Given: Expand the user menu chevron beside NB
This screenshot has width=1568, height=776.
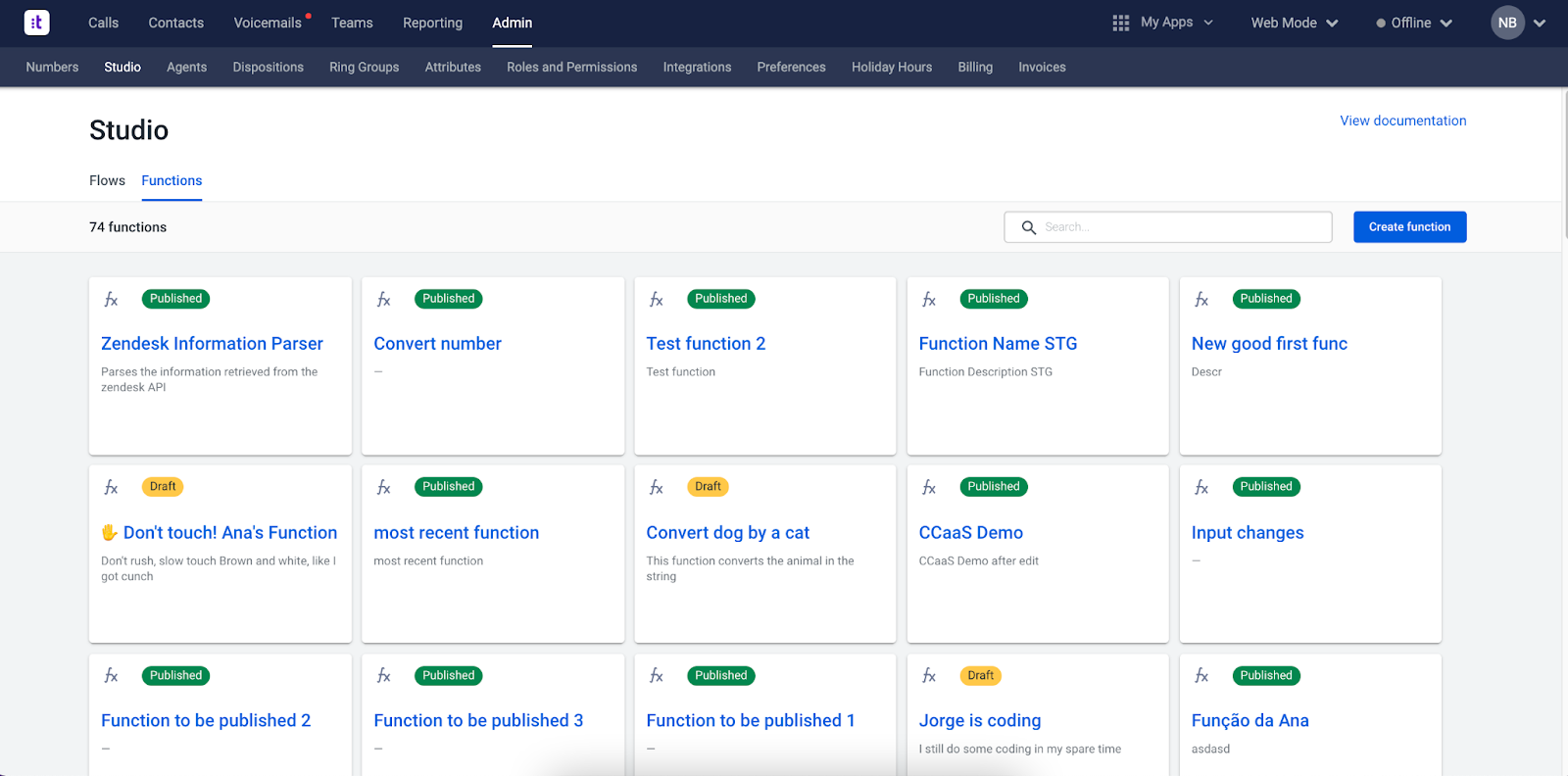Looking at the screenshot, I should pos(1540,24).
